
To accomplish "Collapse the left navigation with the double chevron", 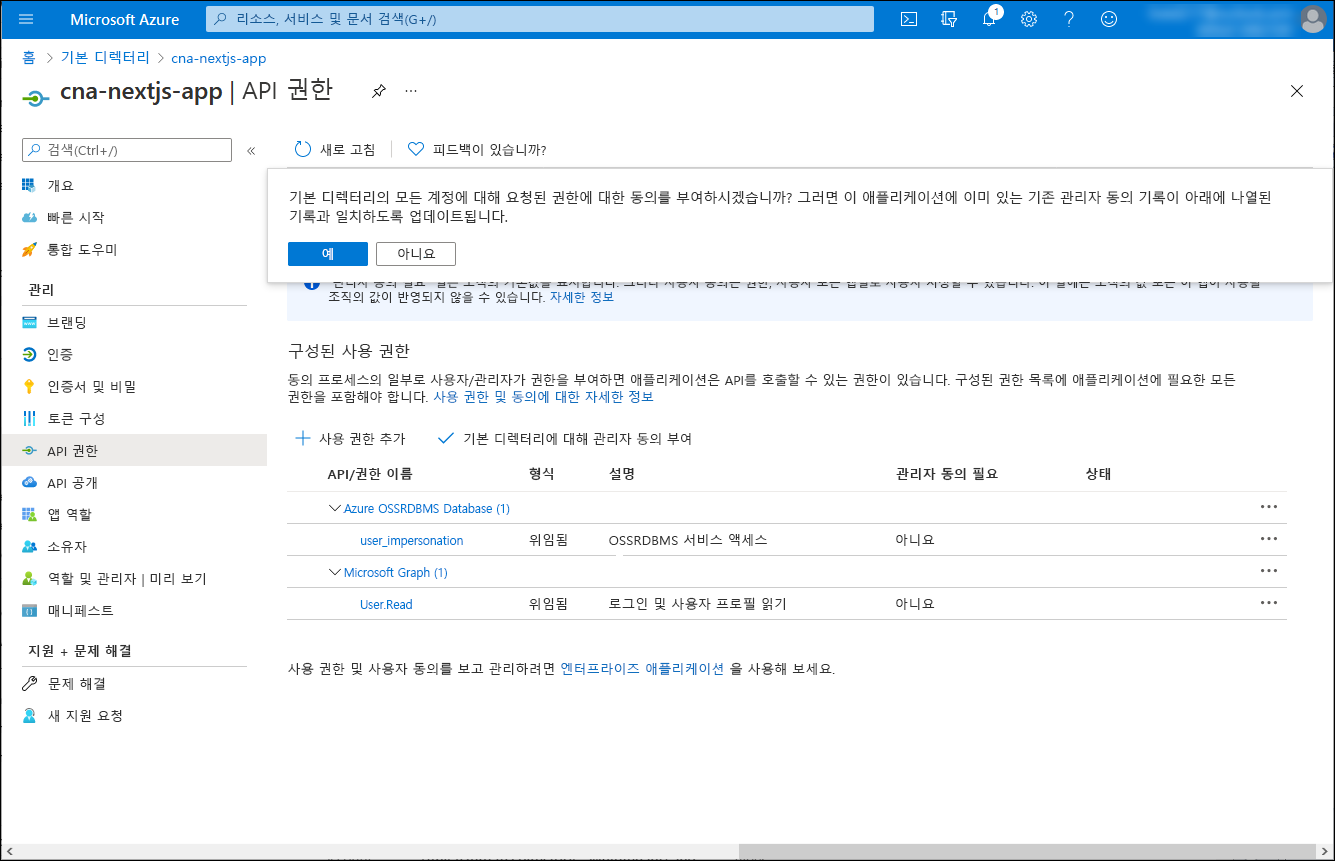I will [x=251, y=150].
